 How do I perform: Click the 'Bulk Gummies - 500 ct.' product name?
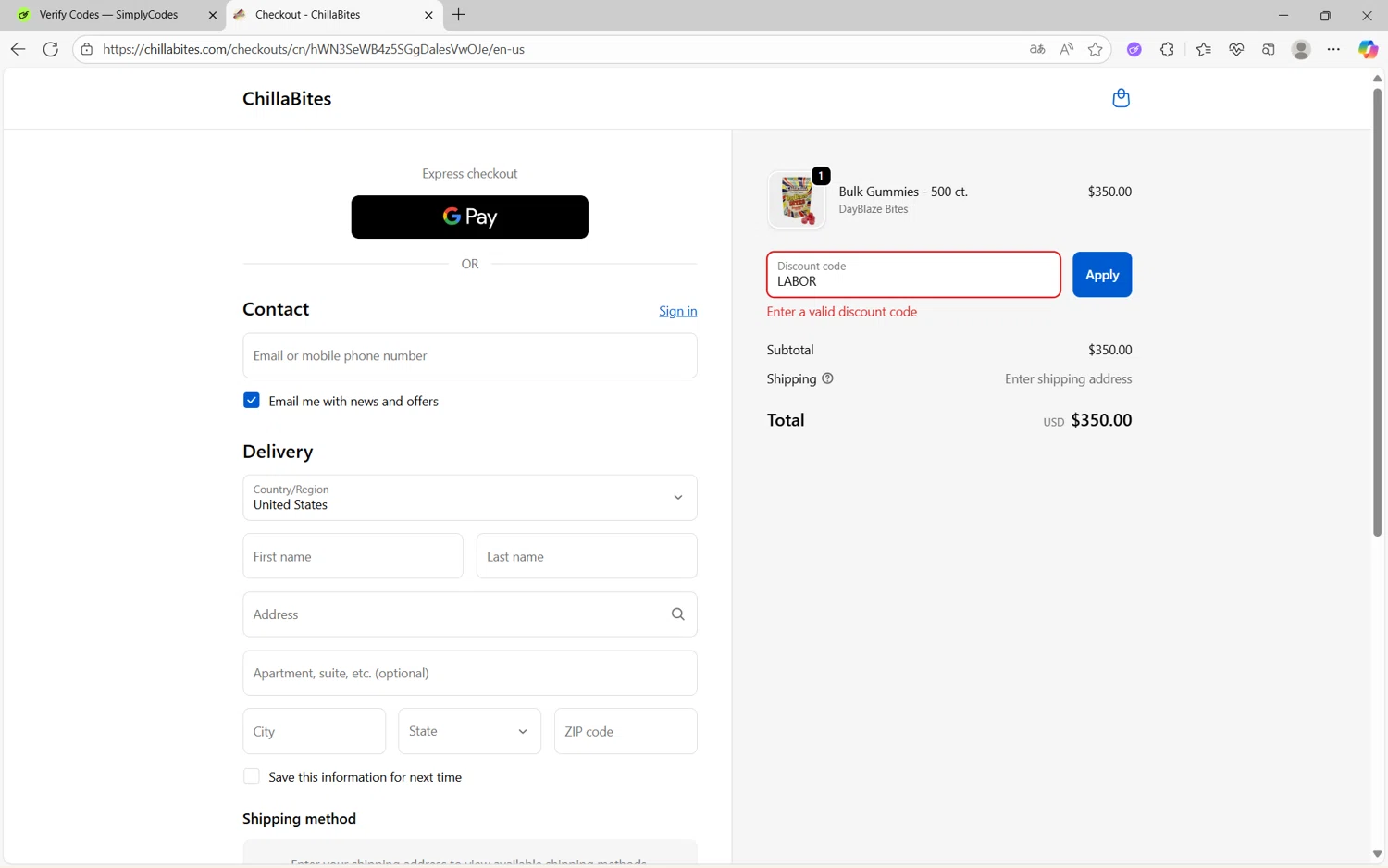tap(903, 192)
